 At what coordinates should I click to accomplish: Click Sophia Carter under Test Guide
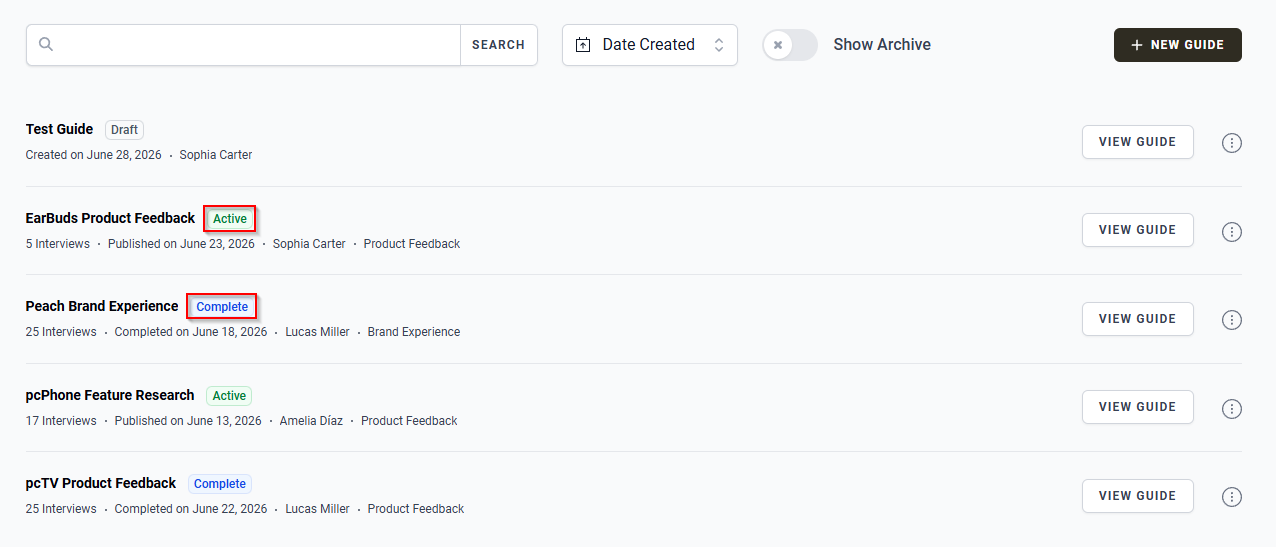click(216, 155)
